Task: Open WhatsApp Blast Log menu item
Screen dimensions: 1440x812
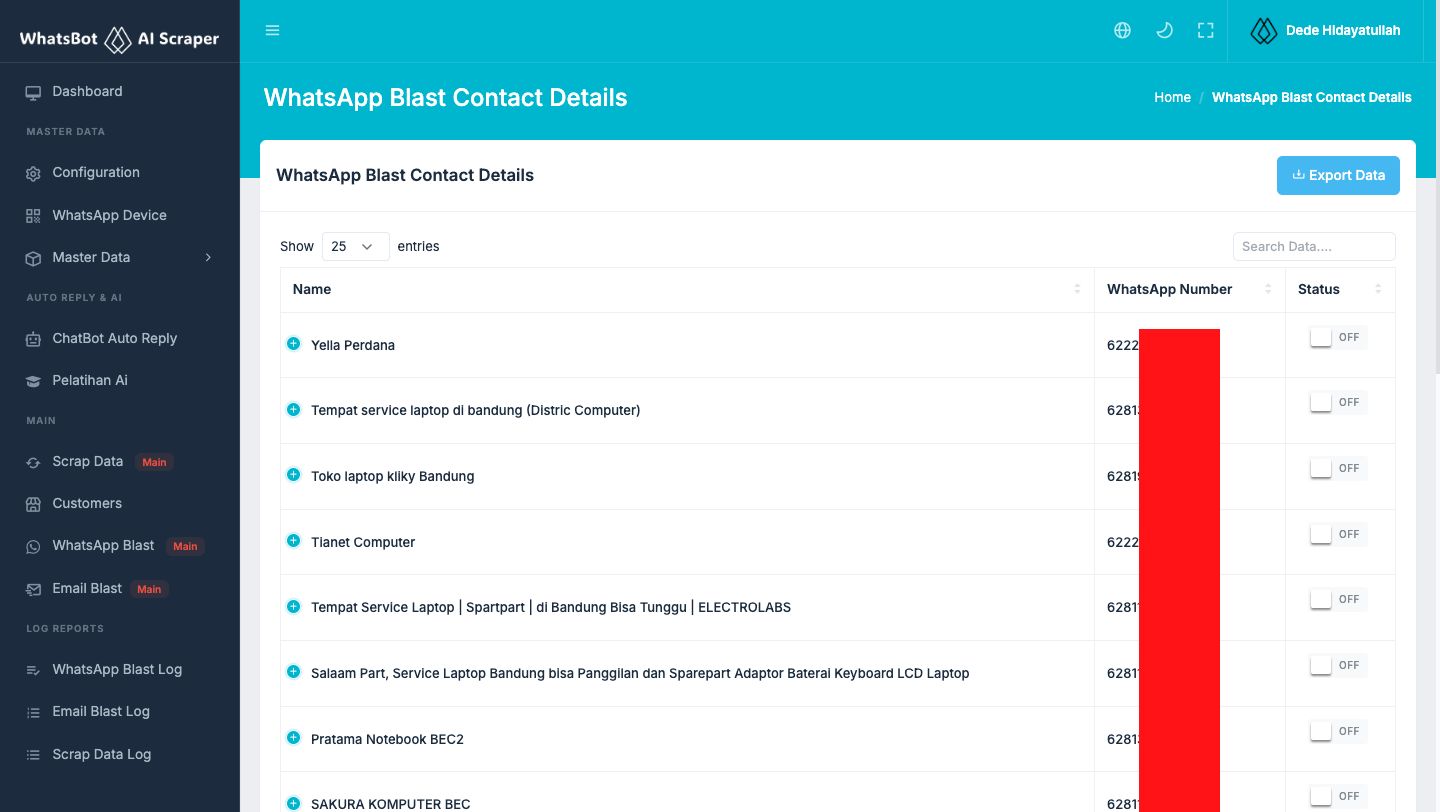Action: [117, 669]
